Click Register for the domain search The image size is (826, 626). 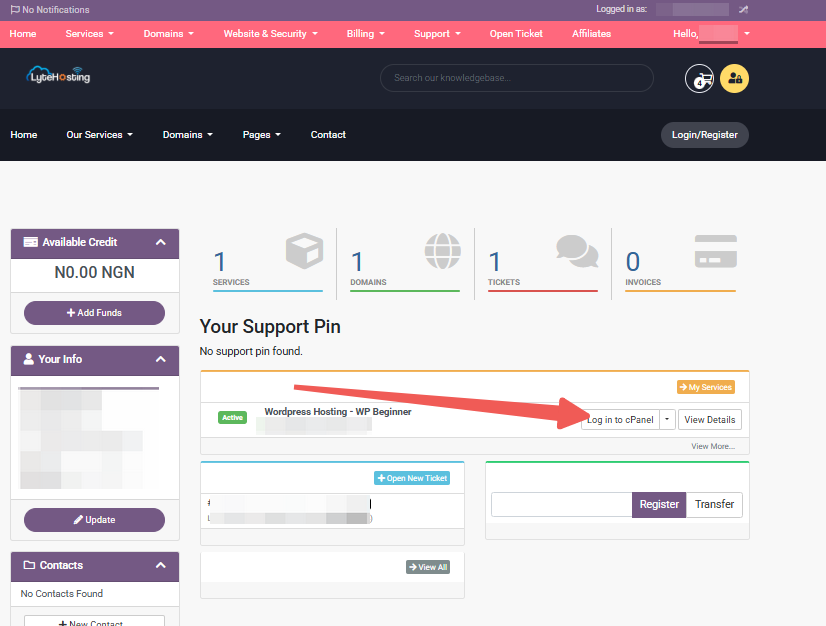point(658,504)
